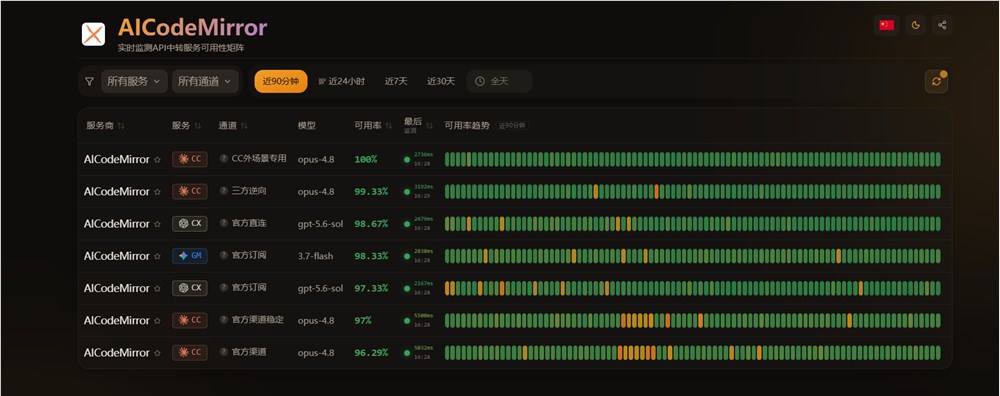1000x396 pixels.
Task: Click the 近90分钟 tag beside 可用率趋势
Action: pos(512,126)
